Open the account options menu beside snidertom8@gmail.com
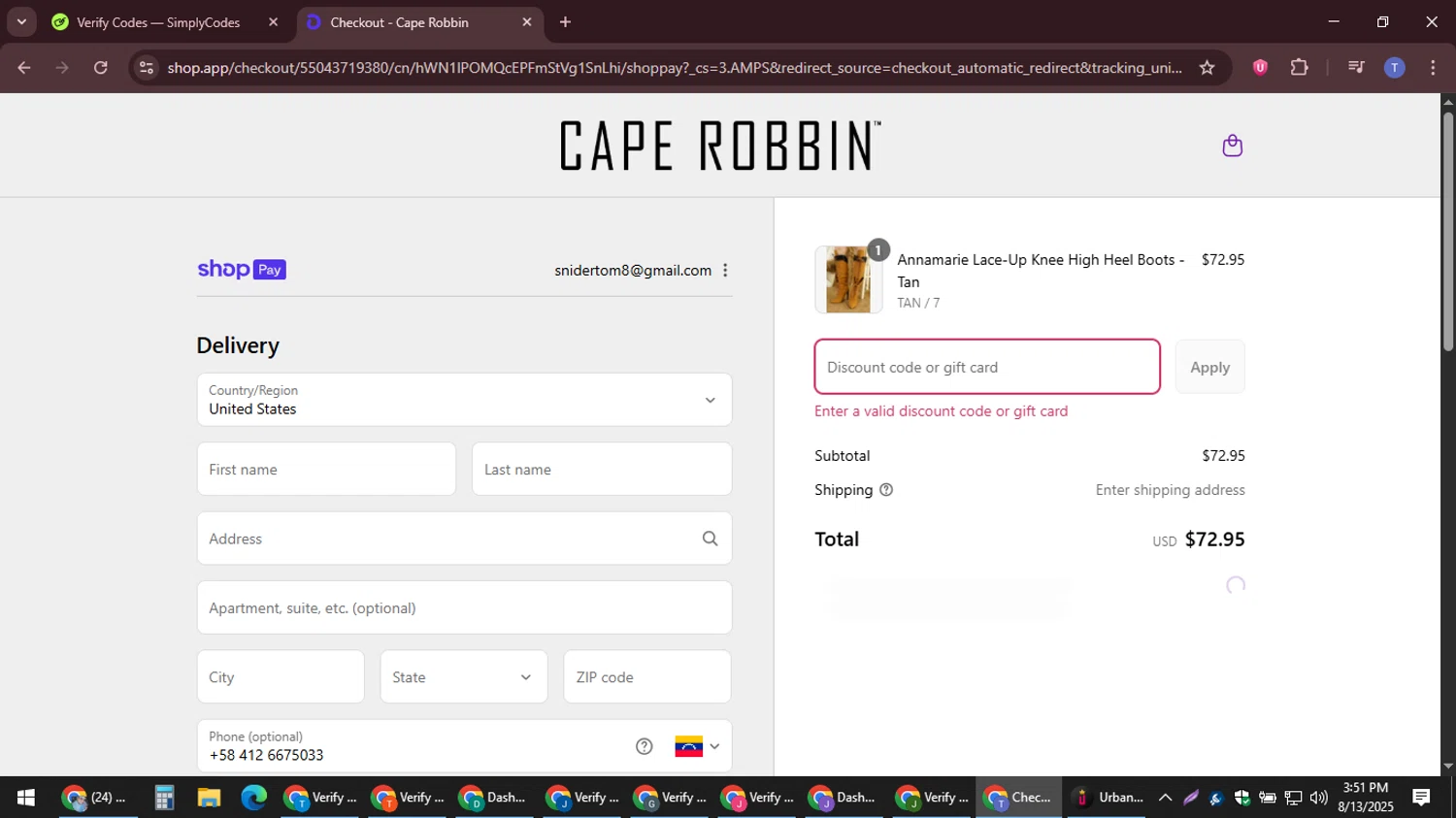 pos(725,271)
